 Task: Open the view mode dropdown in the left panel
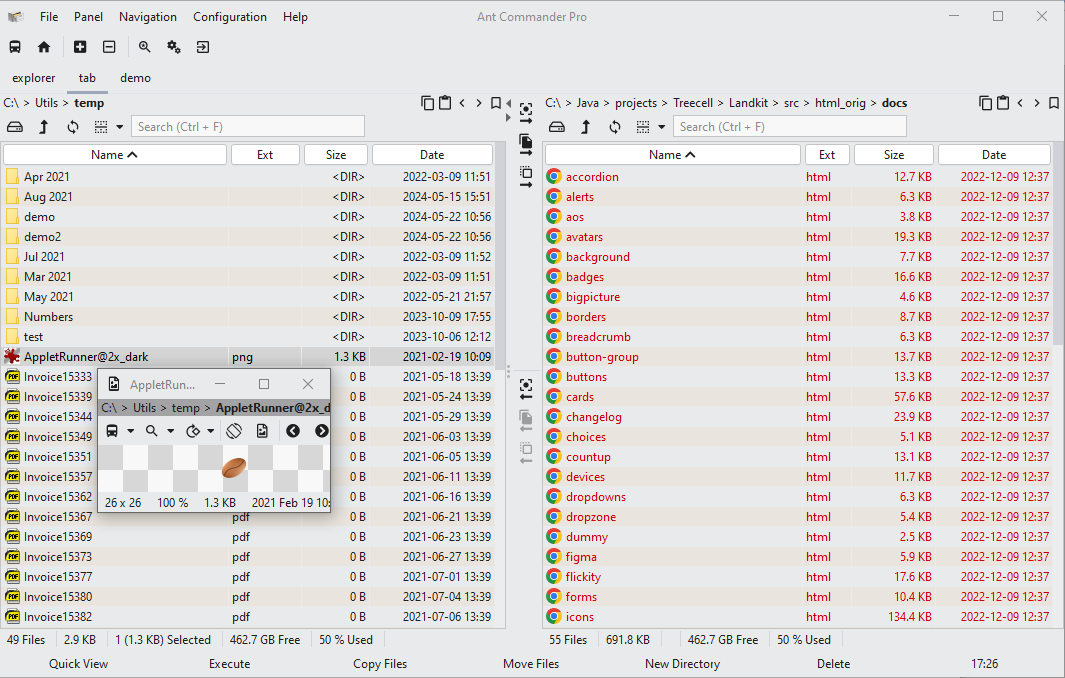click(x=120, y=127)
